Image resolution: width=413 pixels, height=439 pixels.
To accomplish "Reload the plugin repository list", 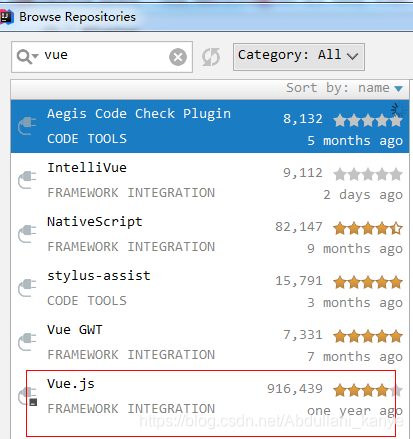I will click(x=211, y=57).
